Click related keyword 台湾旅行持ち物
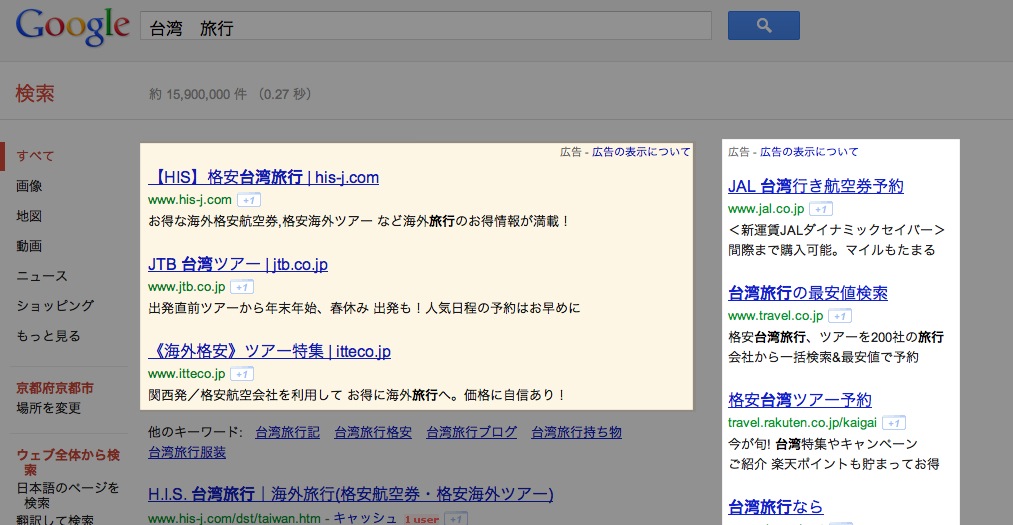This screenshot has width=1013, height=525. [576, 432]
